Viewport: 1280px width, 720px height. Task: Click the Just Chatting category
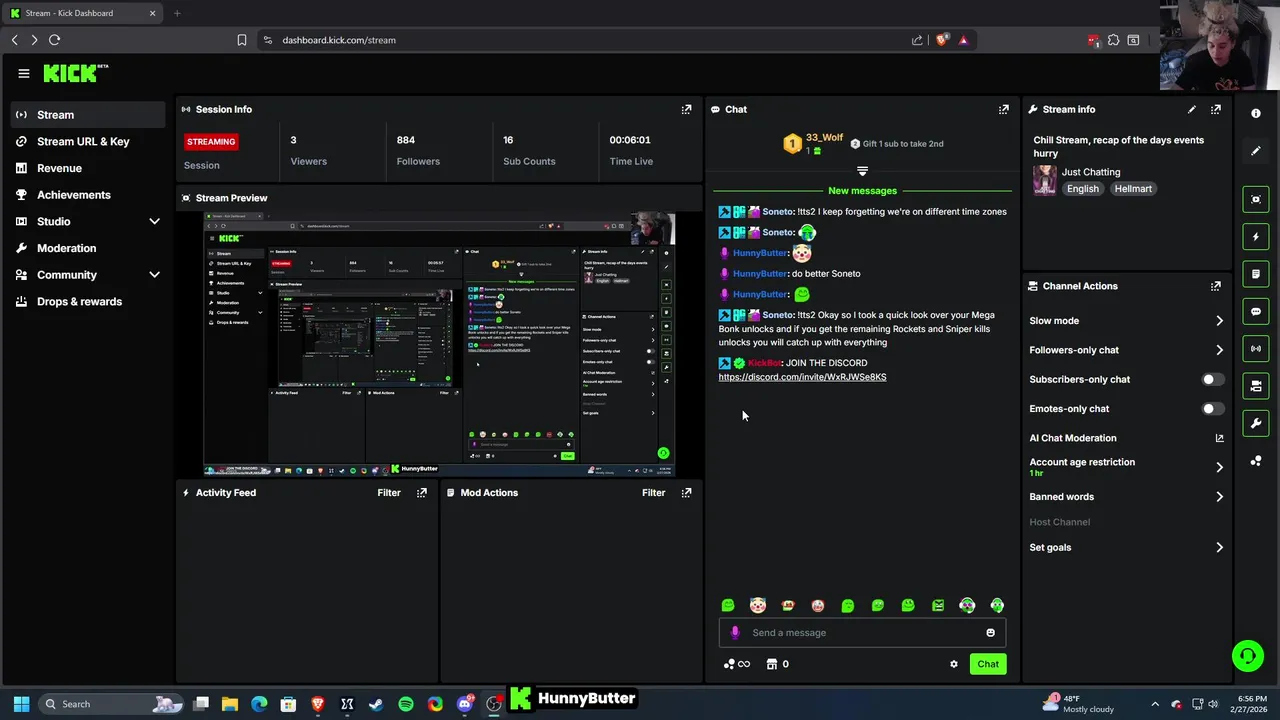click(1091, 172)
